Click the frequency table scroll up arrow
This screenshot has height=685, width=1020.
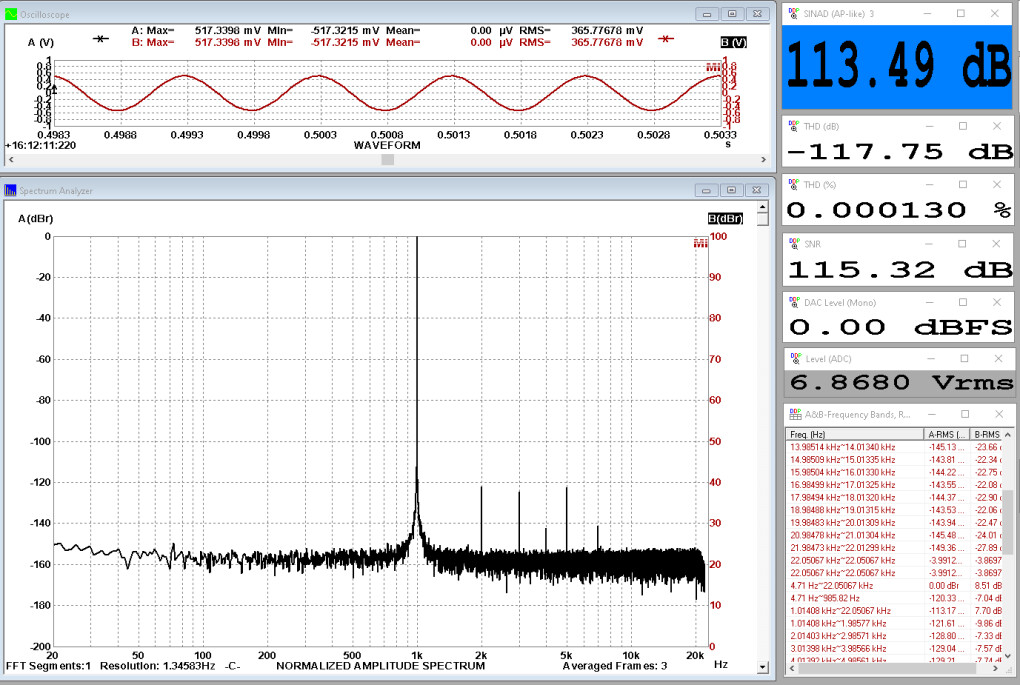click(1008, 434)
